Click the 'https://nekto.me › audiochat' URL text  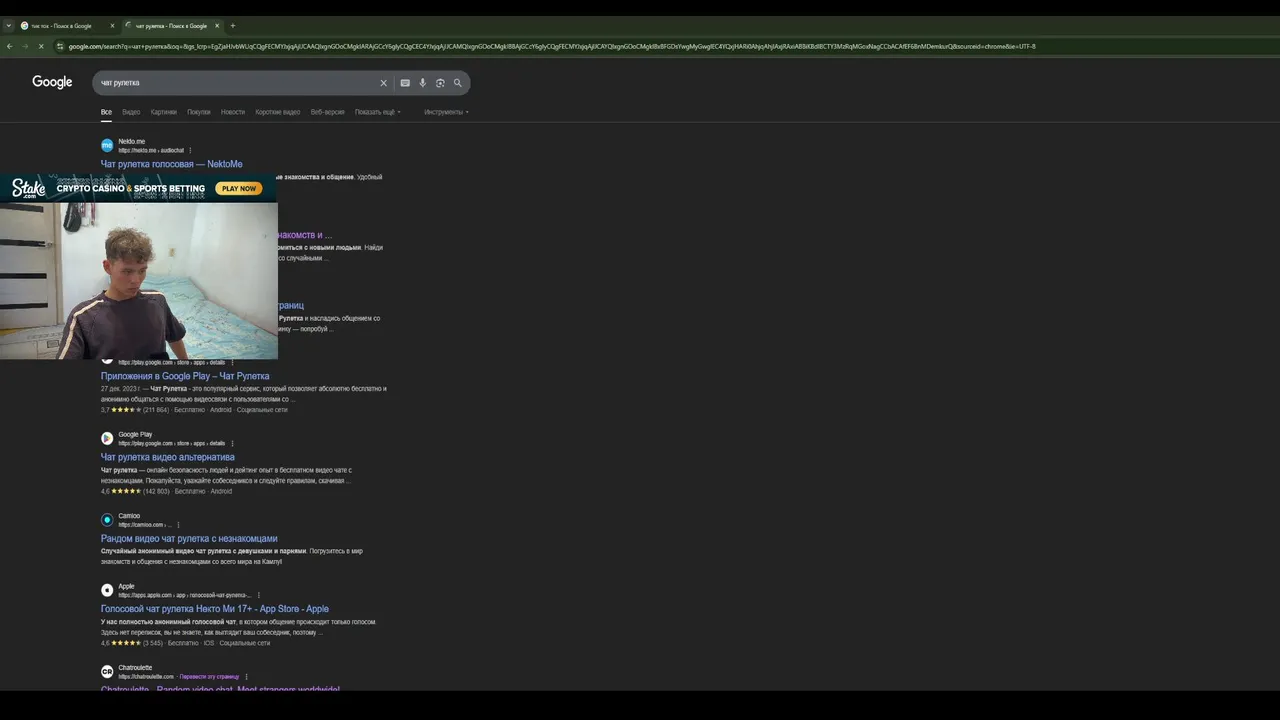(x=151, y=151)
